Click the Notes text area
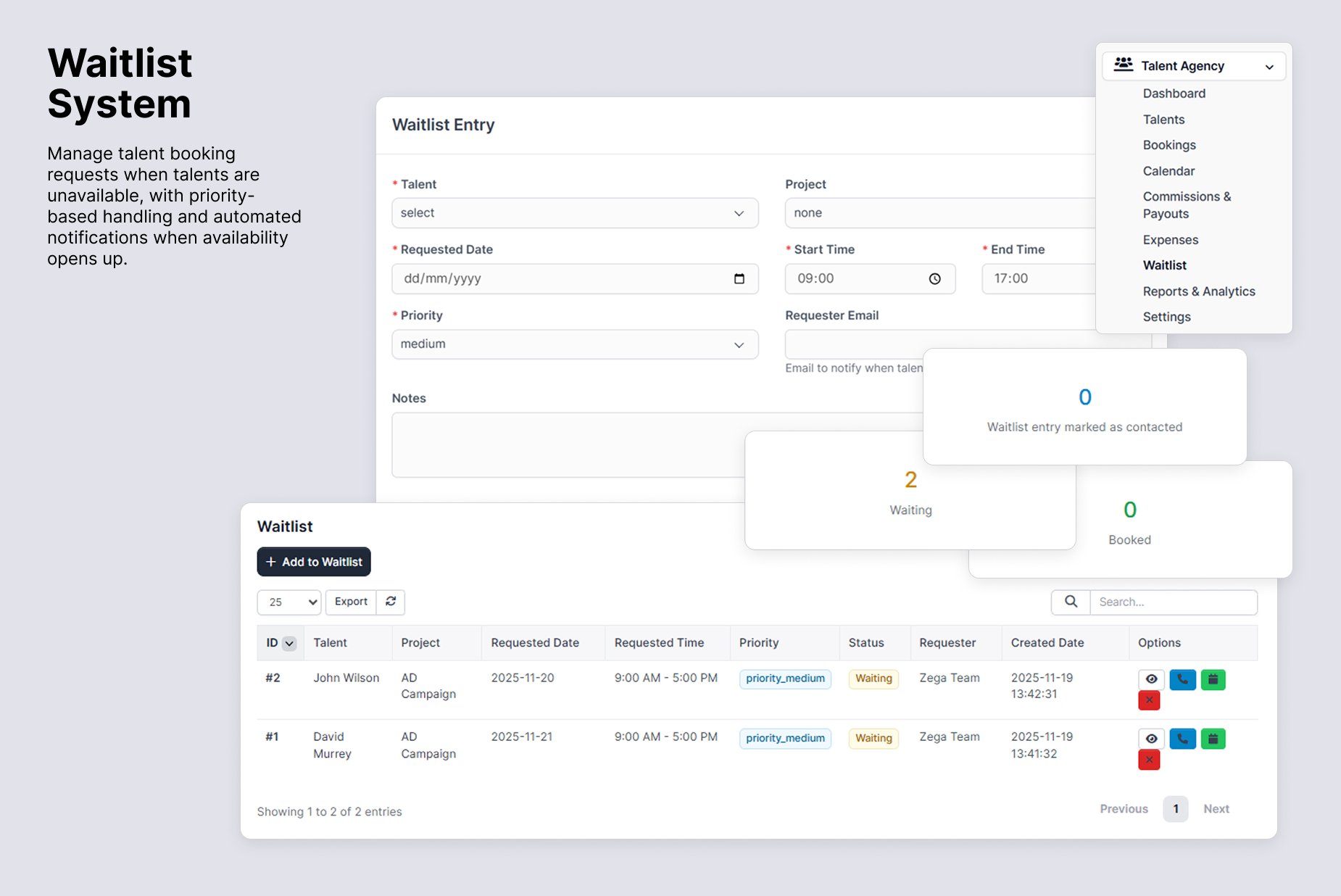This screenshot has width=1341, height=896. [x=568, y=445]
